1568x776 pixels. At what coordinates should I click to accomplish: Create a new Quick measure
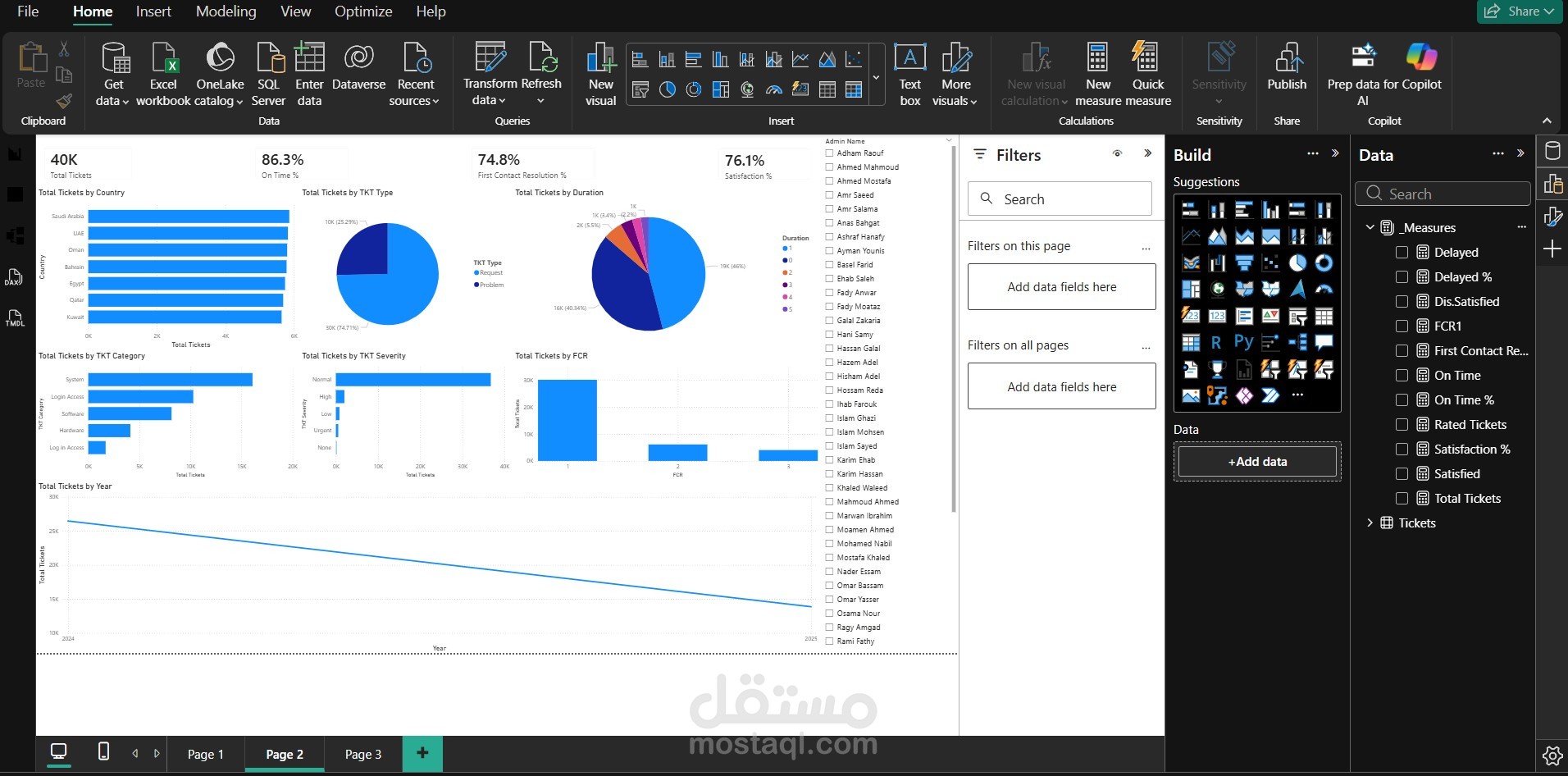click(1147, 74)
